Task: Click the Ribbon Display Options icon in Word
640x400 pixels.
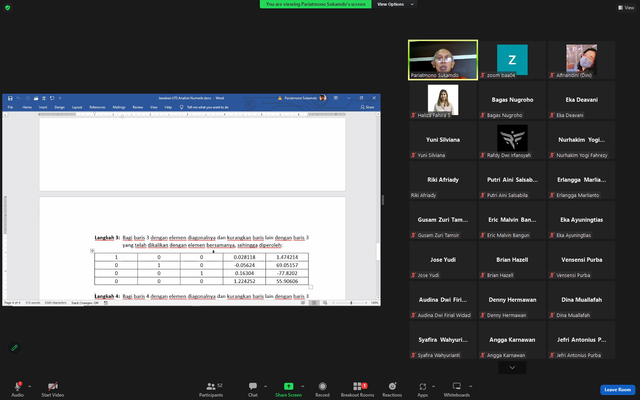Action: tap(336, 98)
